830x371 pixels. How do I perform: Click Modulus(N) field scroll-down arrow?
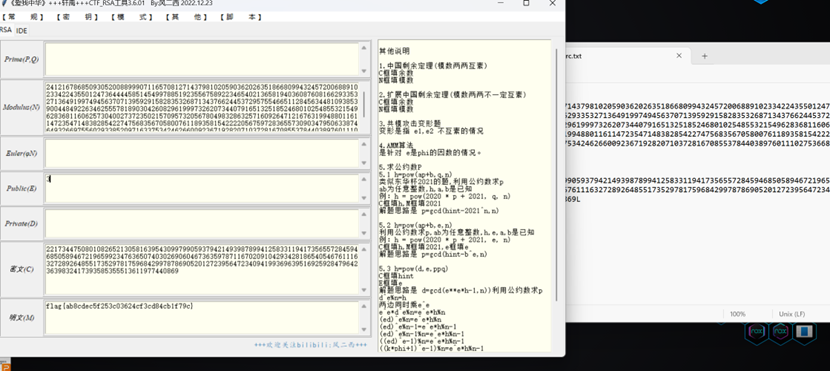point(364,129)
